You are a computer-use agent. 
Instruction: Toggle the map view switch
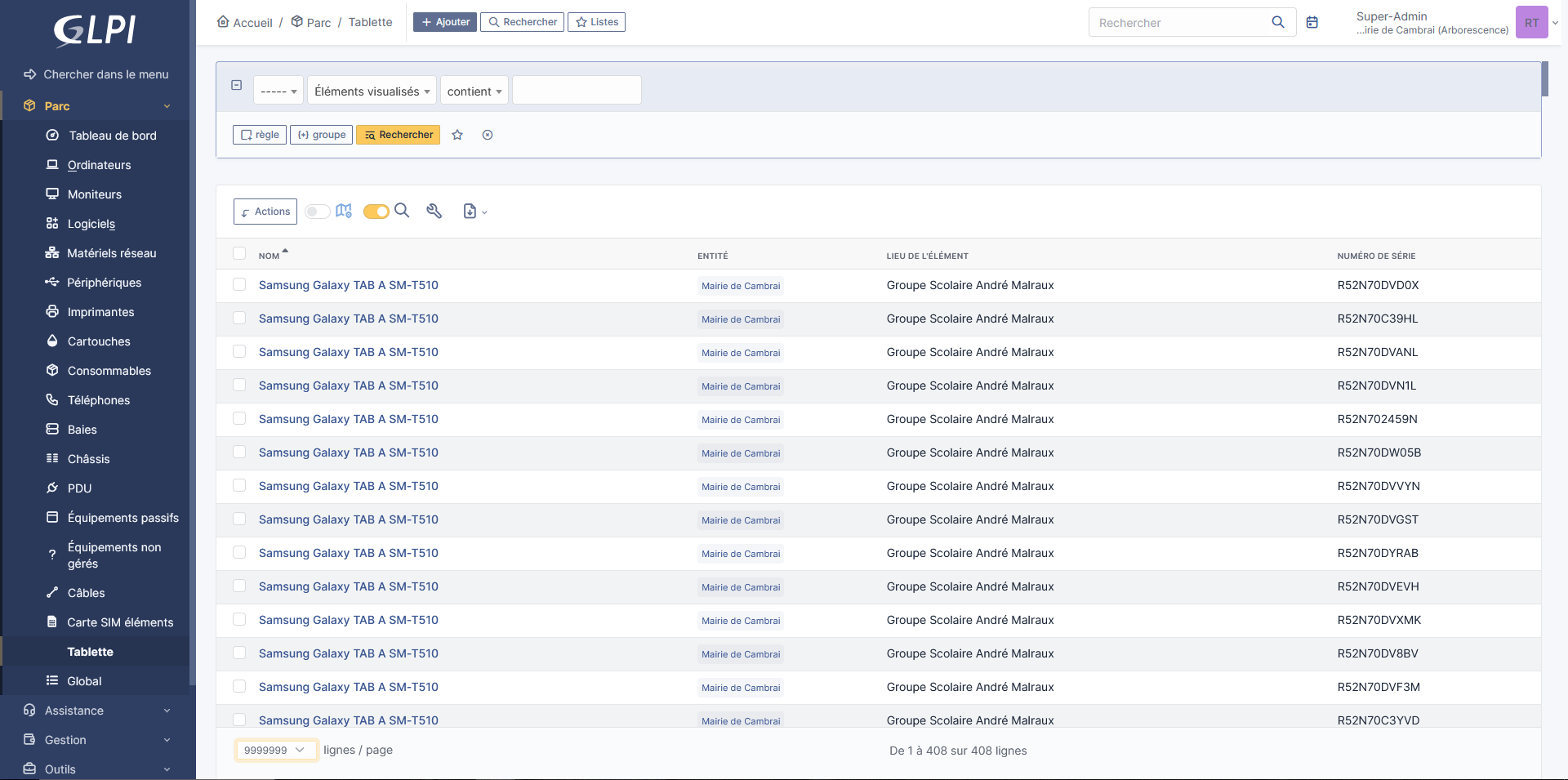[x=318, y=212]
